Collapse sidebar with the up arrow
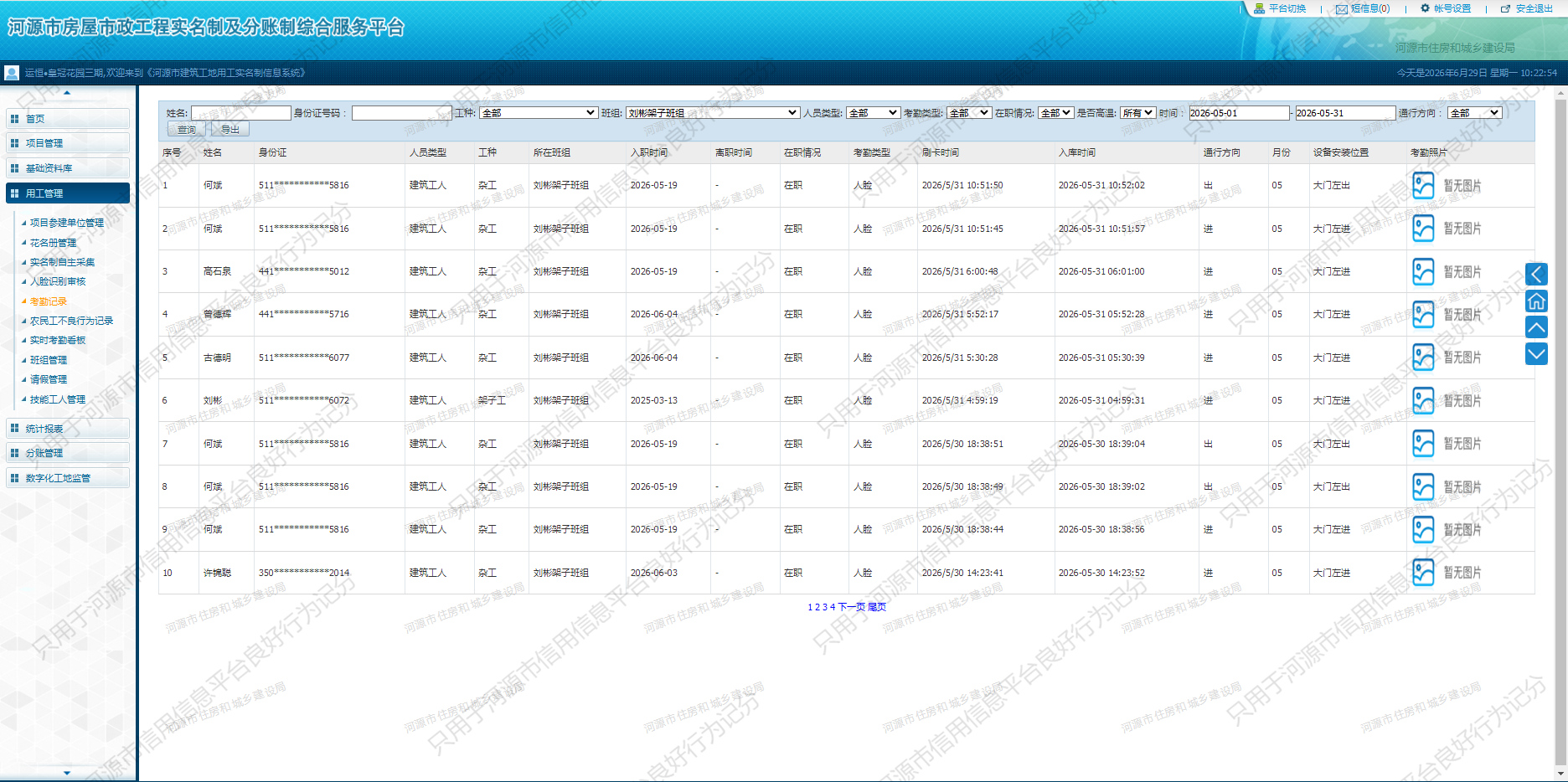Image resolution: width=1568 pixels, height=782 pixels. click(x=67, y=93)
